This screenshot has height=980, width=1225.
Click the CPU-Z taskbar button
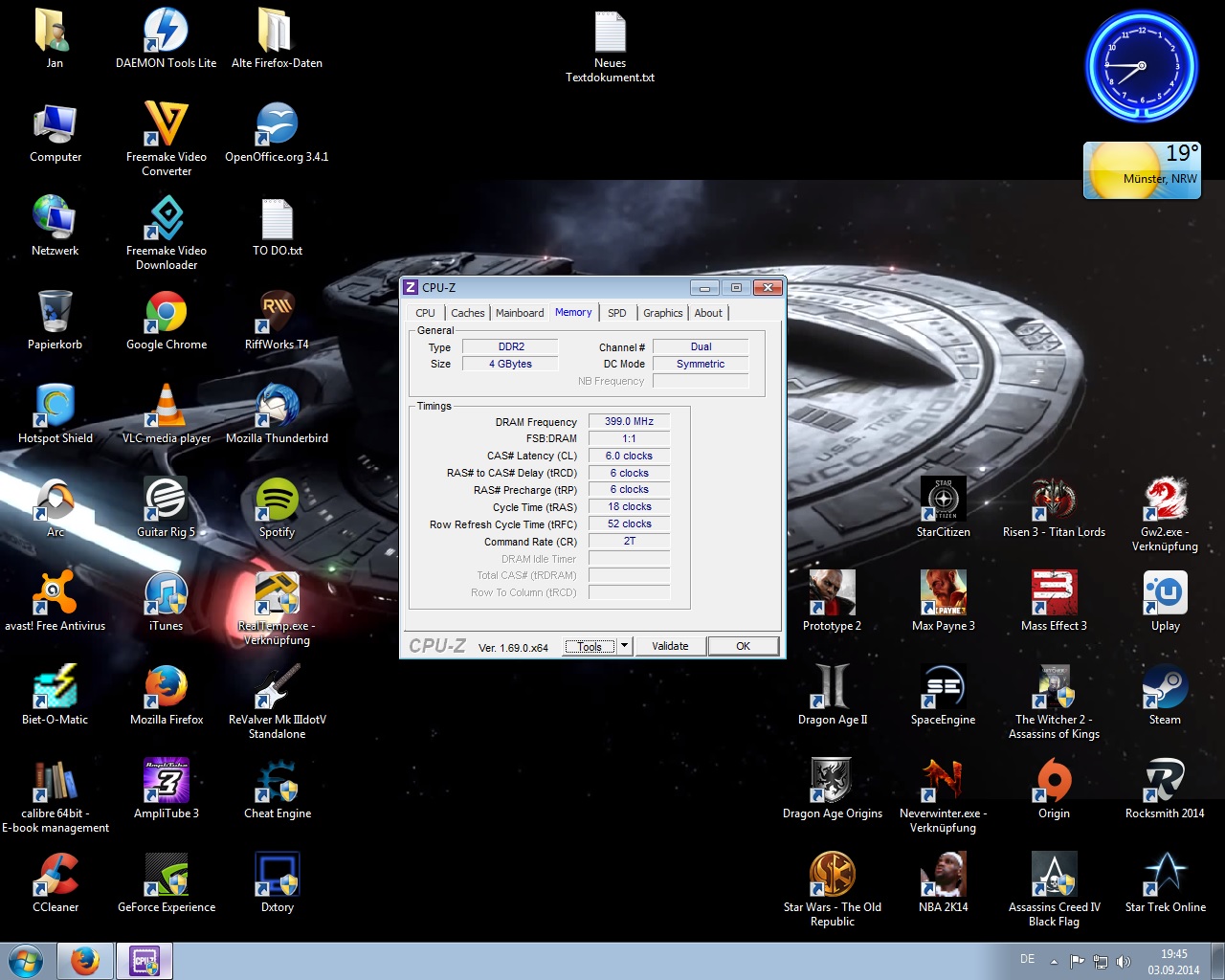point(145,961)
